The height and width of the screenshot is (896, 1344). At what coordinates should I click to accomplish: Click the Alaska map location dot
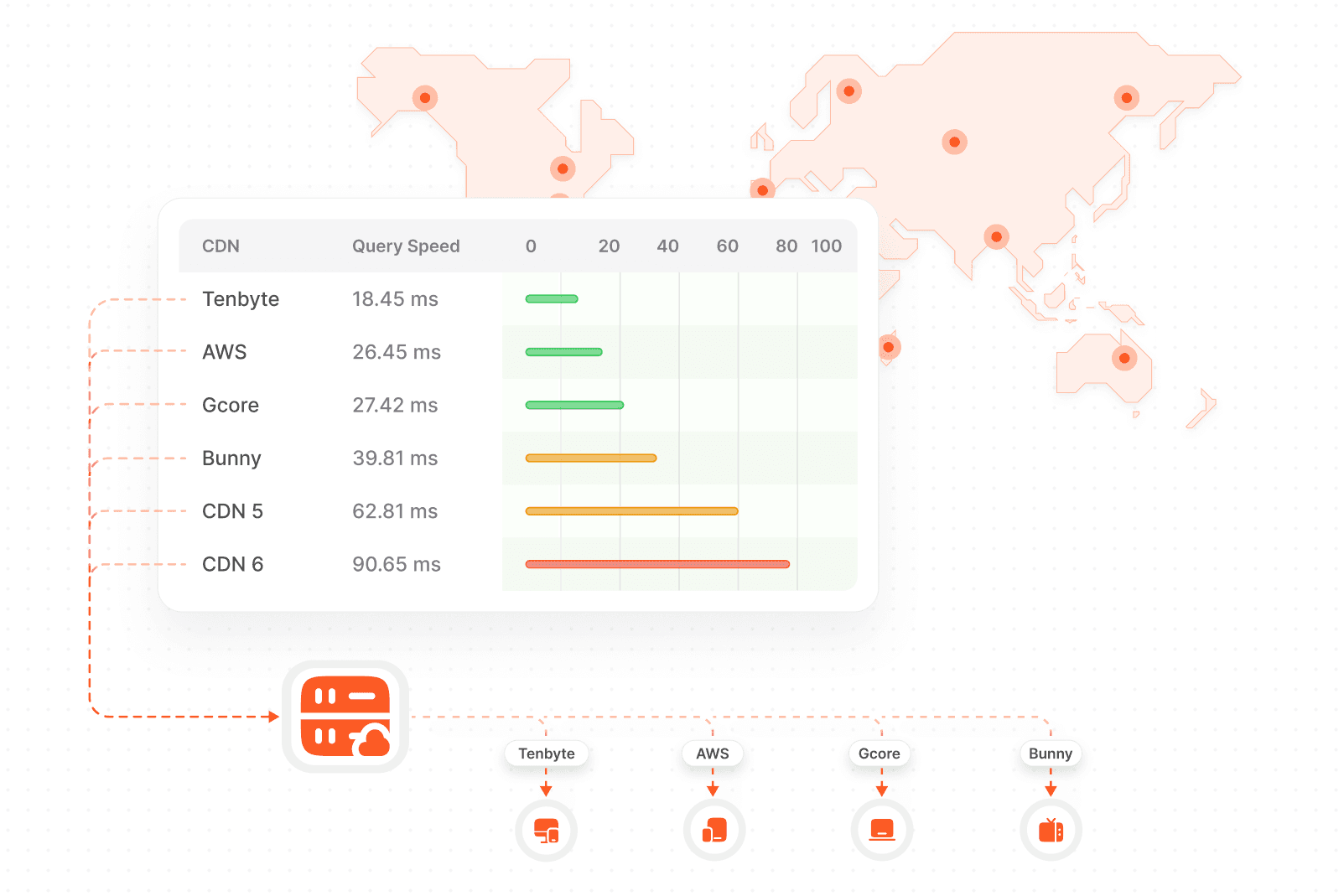click(425, 98)
